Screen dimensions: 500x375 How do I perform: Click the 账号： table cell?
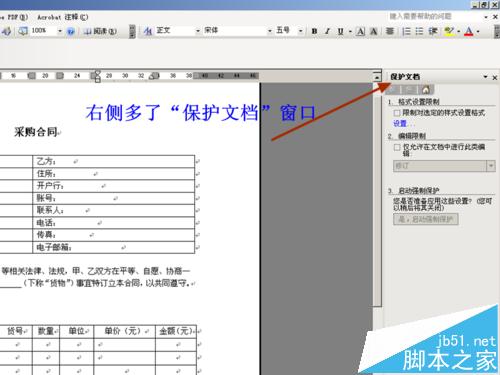coord(114,198)
